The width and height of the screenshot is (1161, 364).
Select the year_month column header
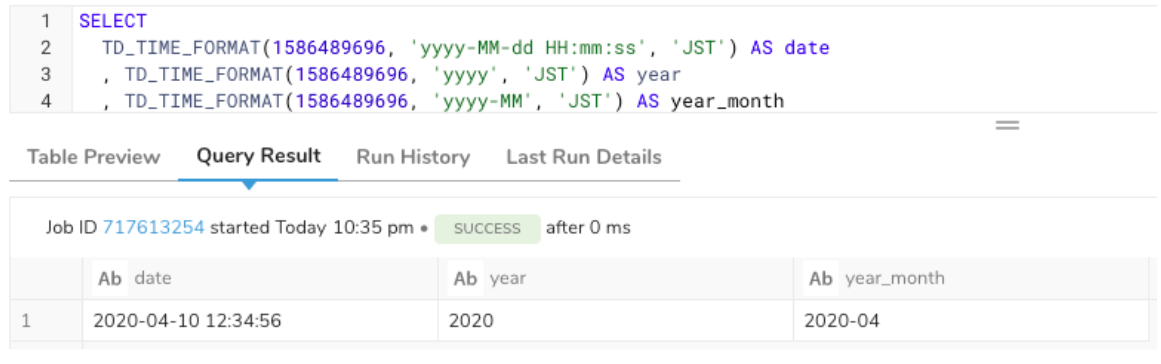(x=971, y=279)
